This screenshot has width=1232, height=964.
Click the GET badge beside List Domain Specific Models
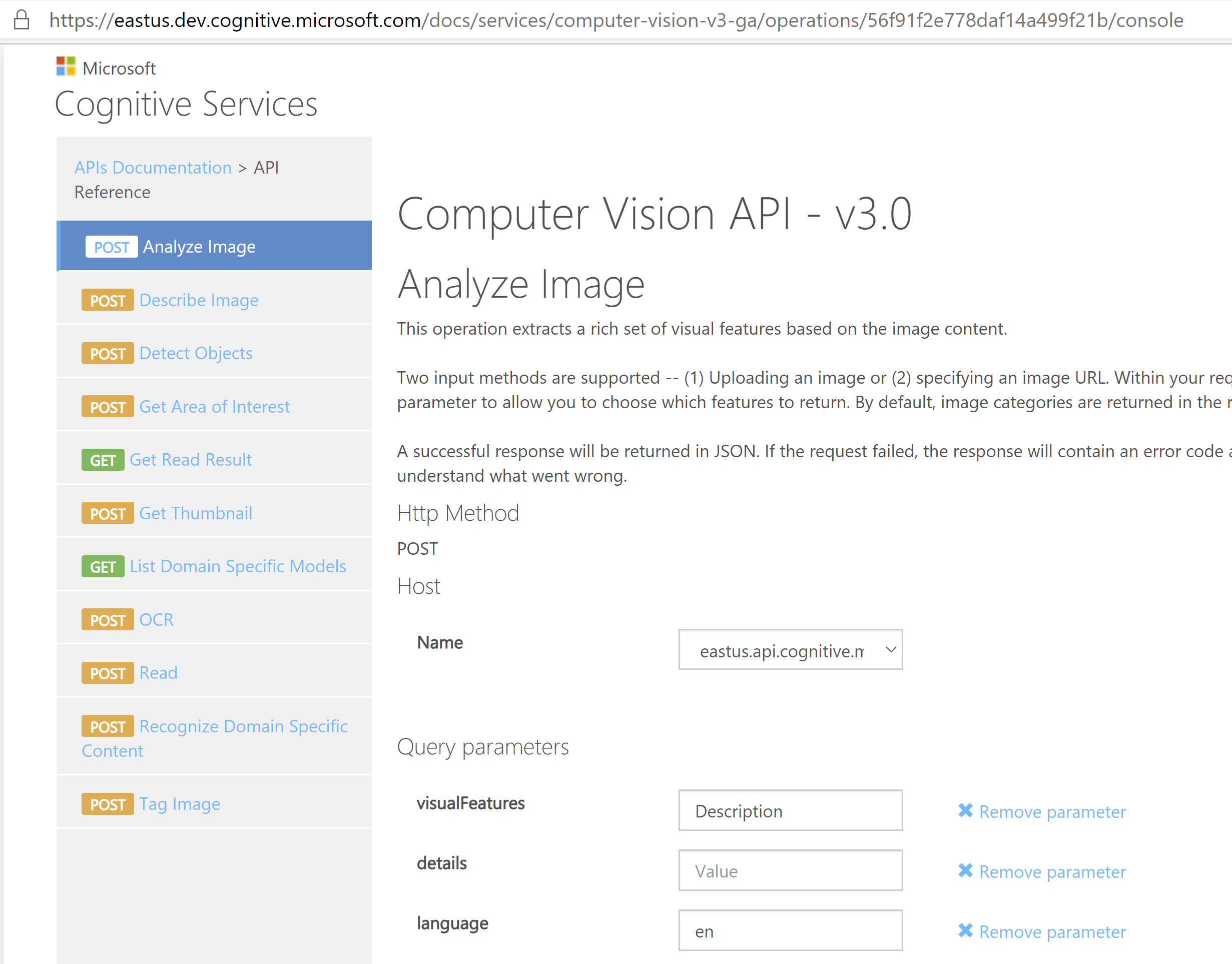[x=103, y=566]
